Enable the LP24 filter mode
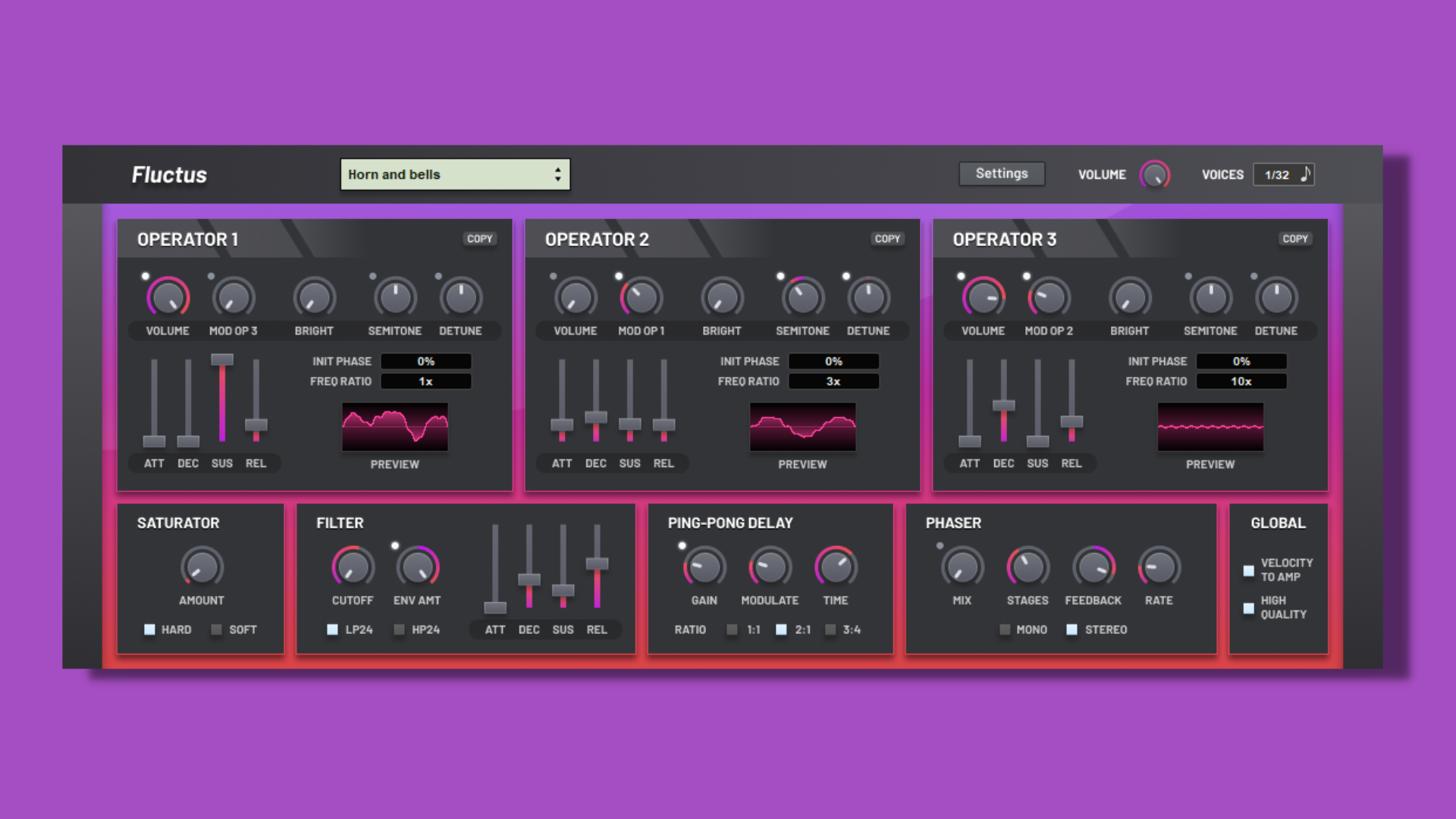This screenshot has width=1456, height=819. pos(331,629)
